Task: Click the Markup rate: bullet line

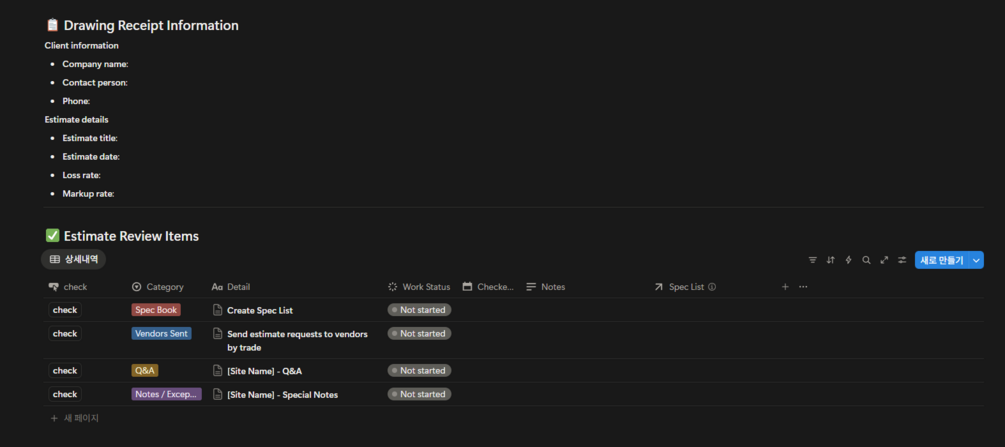Action: [88, 194]
